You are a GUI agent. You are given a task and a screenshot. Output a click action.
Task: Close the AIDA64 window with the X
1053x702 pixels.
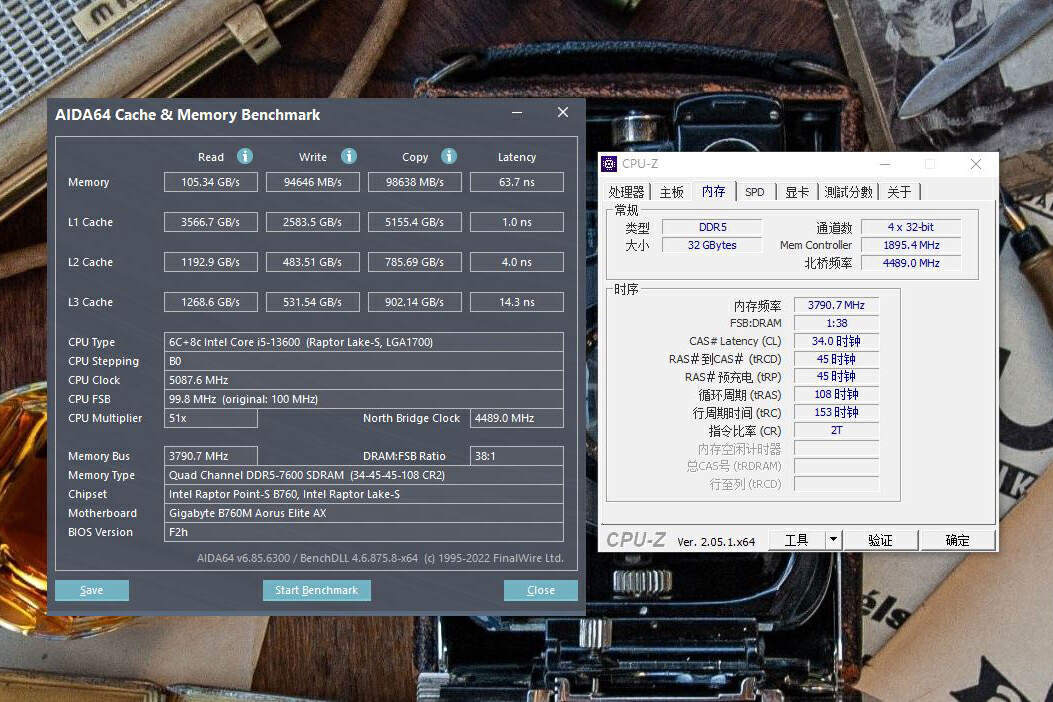(x=563, y=112)
